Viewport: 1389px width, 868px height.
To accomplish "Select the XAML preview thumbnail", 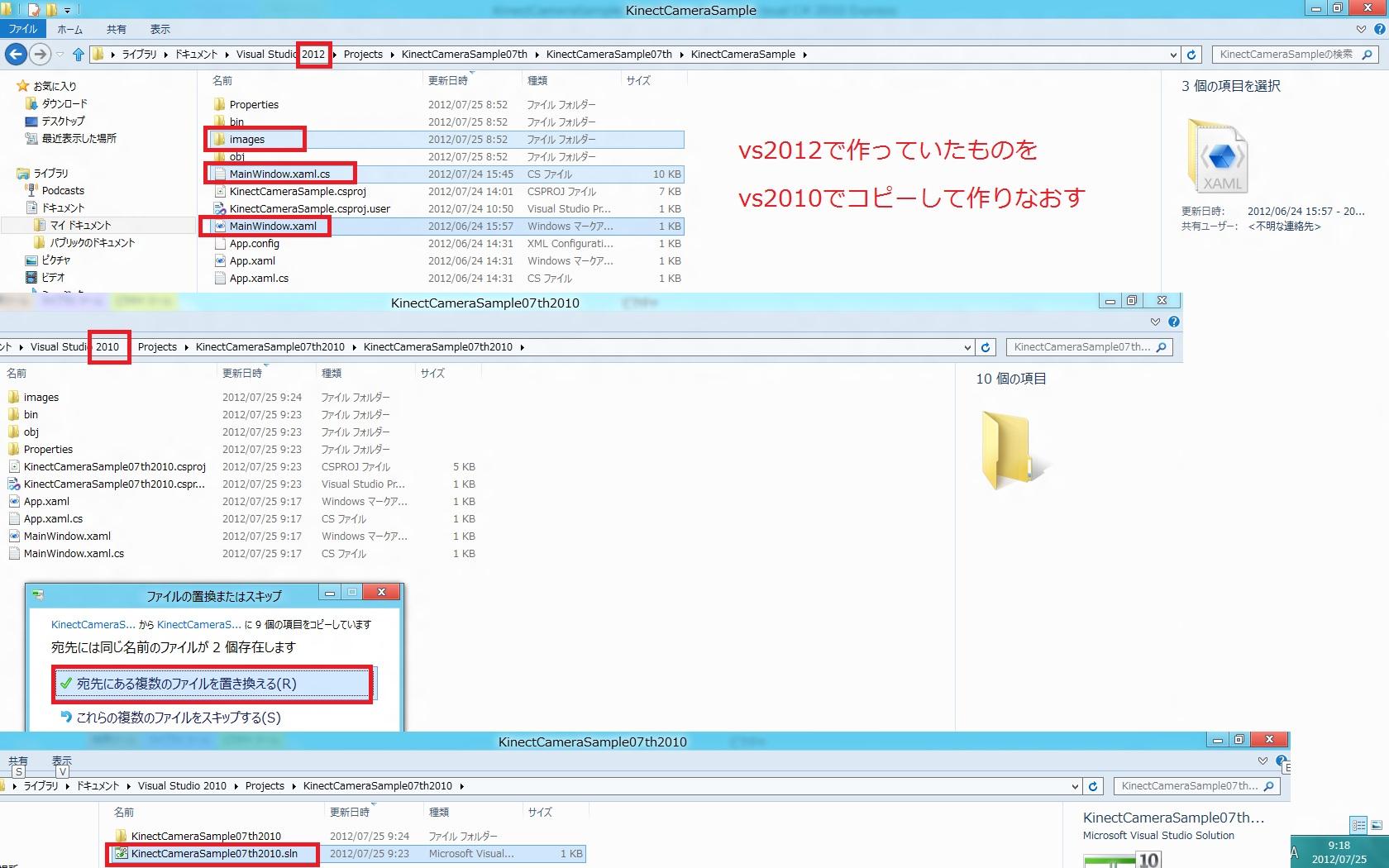I will 1219,156.
